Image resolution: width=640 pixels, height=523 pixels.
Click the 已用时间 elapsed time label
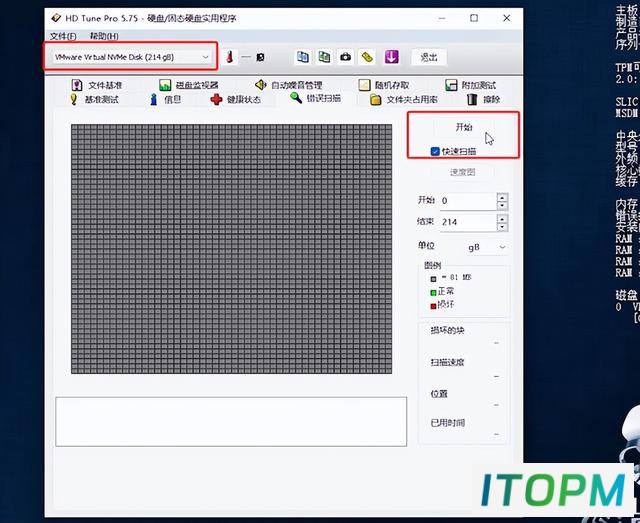coord(448,423)
